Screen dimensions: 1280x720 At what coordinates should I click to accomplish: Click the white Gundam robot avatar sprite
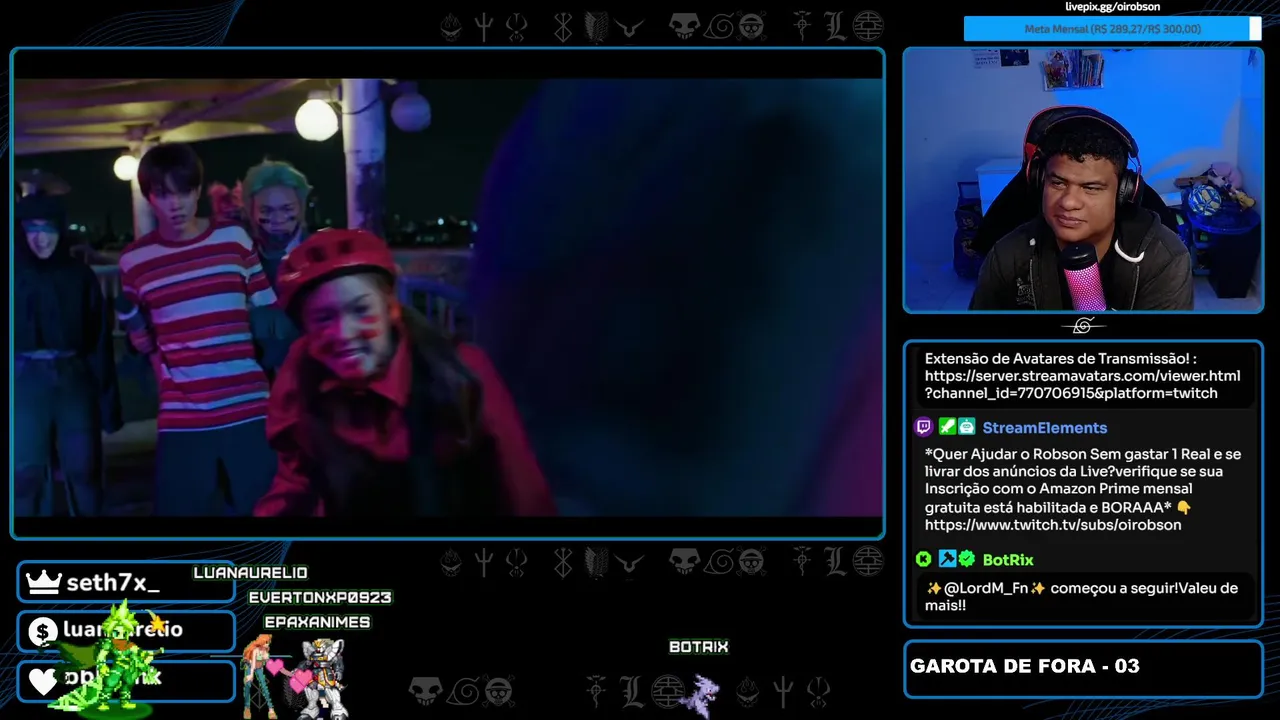click(324, 678)
